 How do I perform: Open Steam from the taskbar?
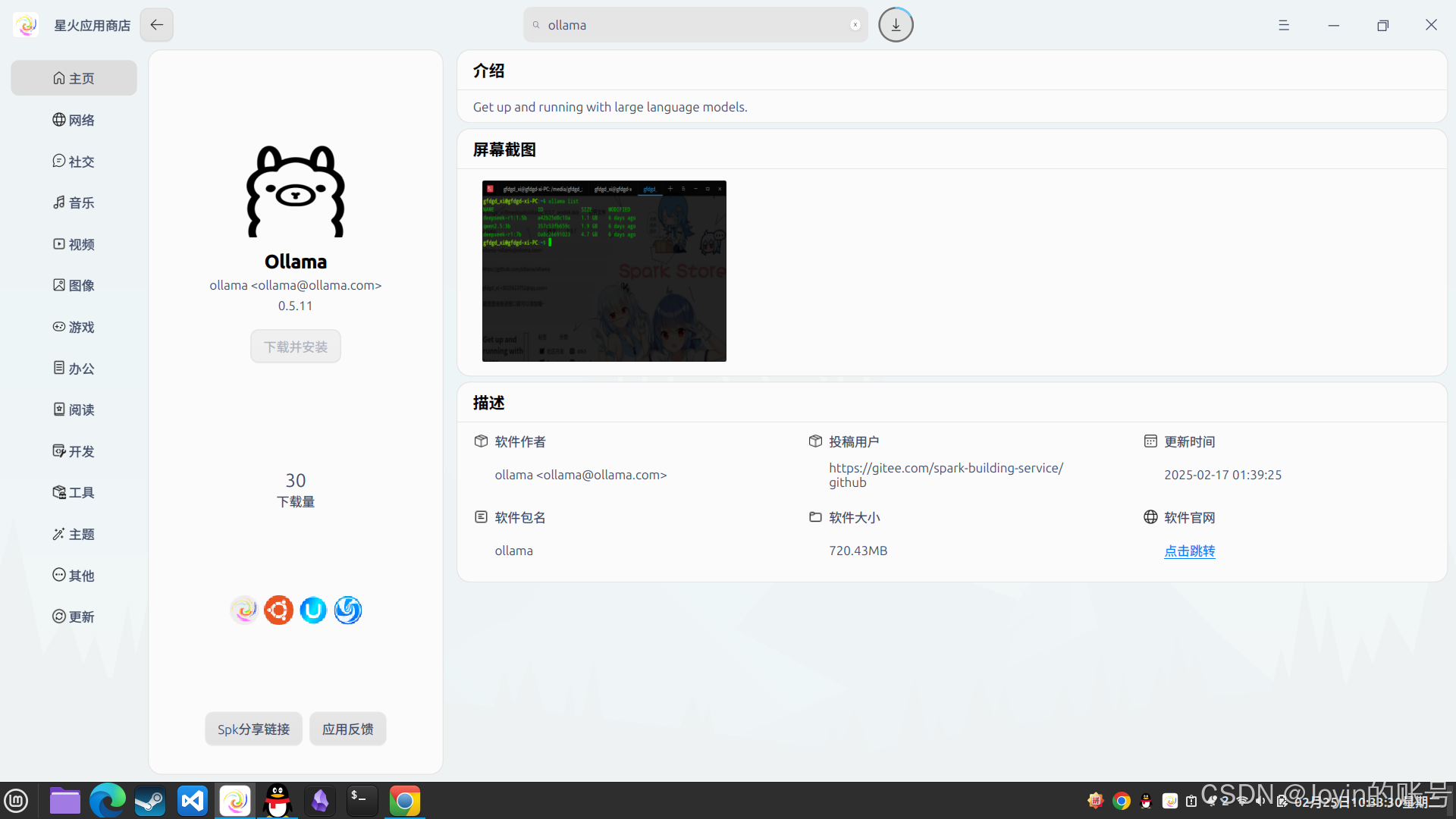click(x=150, y=801)
